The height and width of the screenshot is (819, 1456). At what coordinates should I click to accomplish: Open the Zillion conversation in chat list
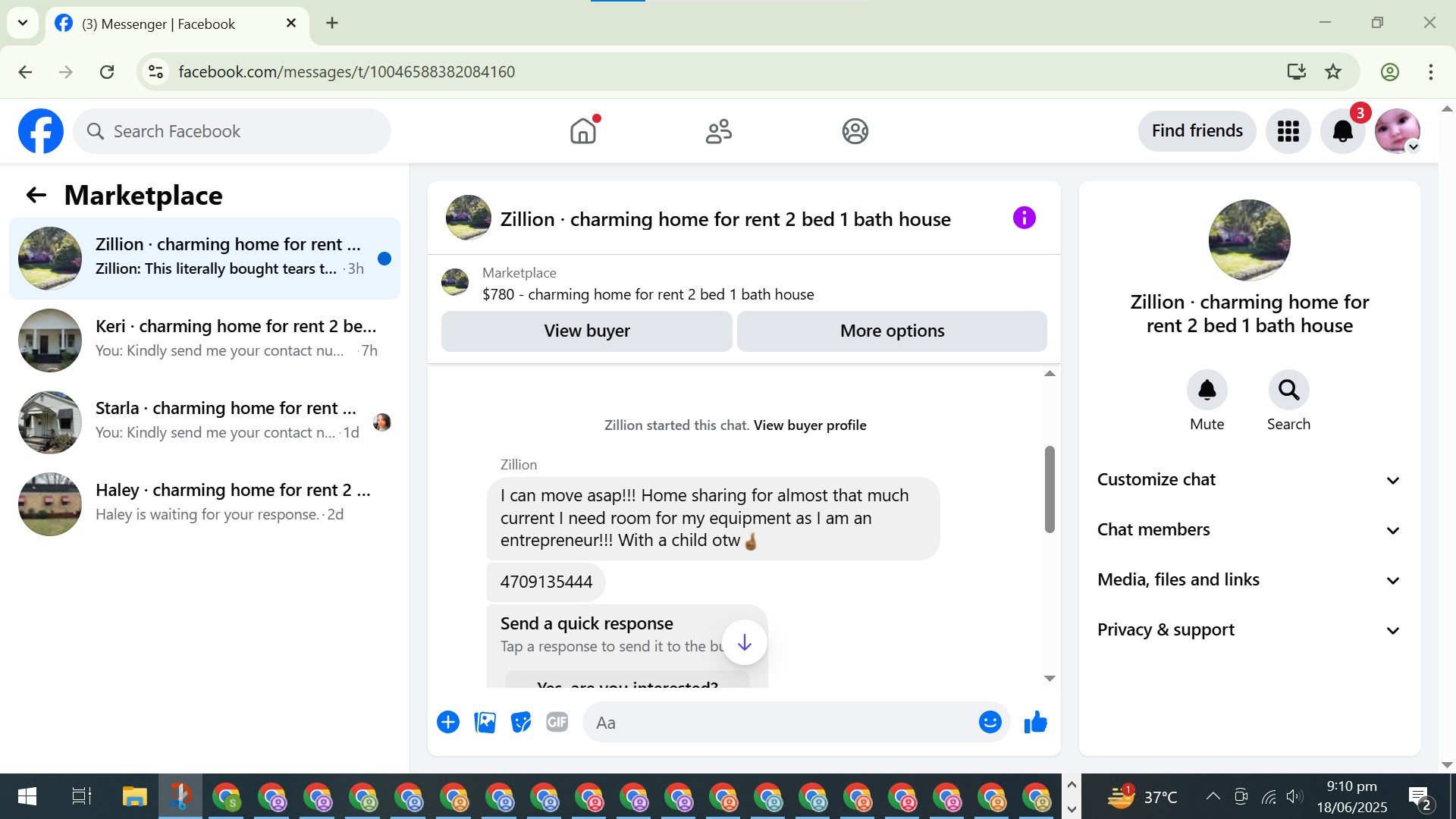(x=205, y=259)
